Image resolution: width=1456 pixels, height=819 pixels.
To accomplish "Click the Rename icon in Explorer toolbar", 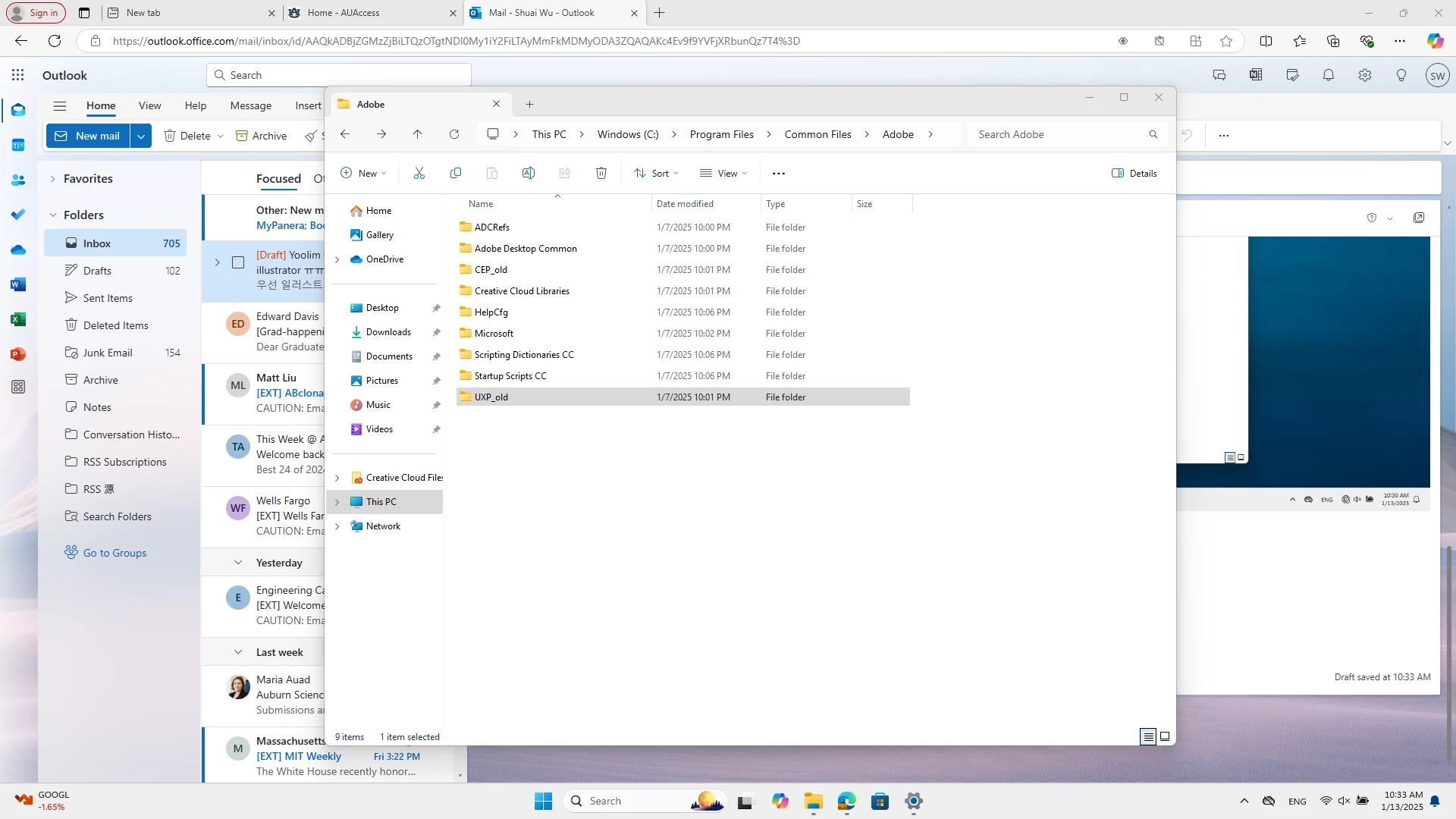I will 529,174.
